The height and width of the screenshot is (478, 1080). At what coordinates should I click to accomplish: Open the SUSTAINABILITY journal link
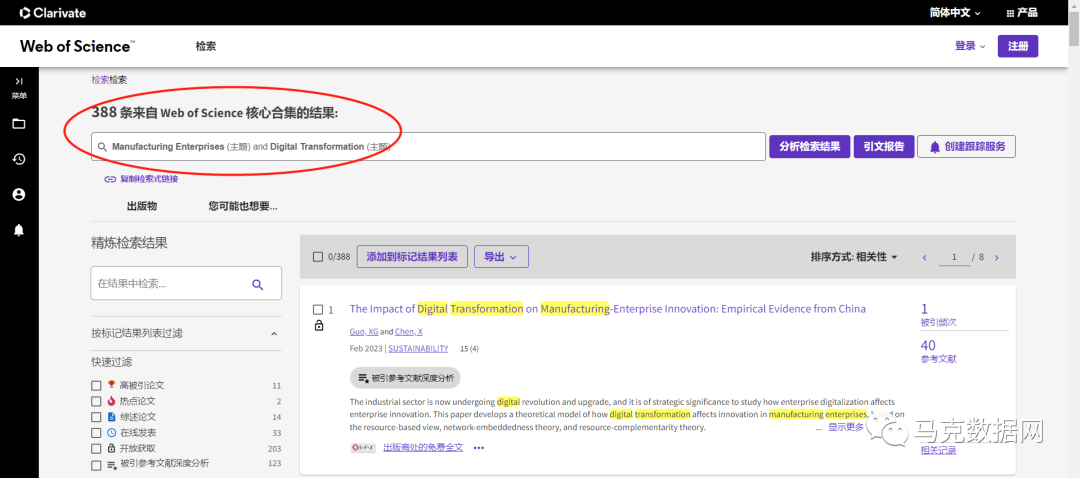[418, 349]
